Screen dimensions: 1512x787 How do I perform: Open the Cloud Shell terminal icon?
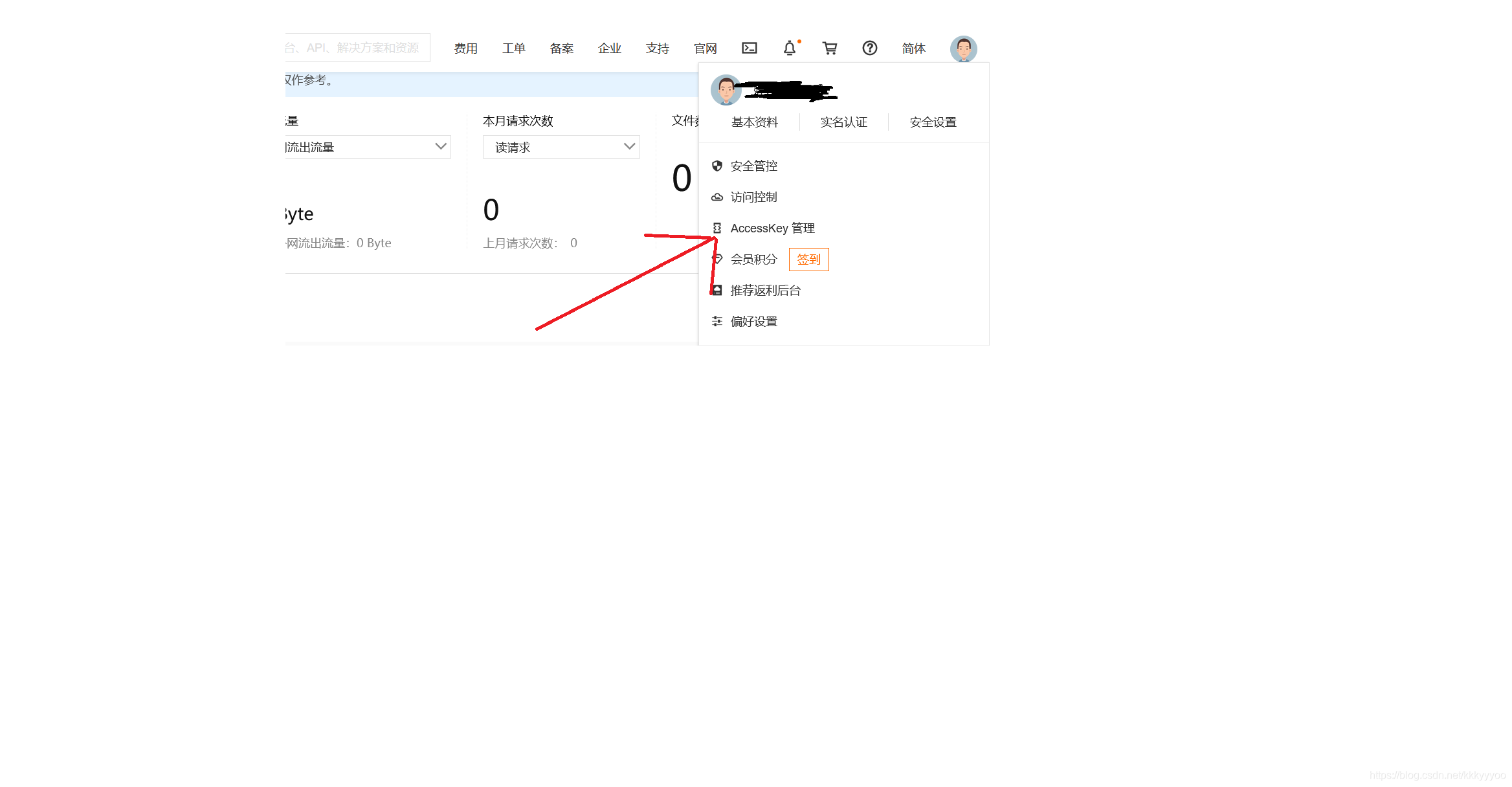pos(749,48)
